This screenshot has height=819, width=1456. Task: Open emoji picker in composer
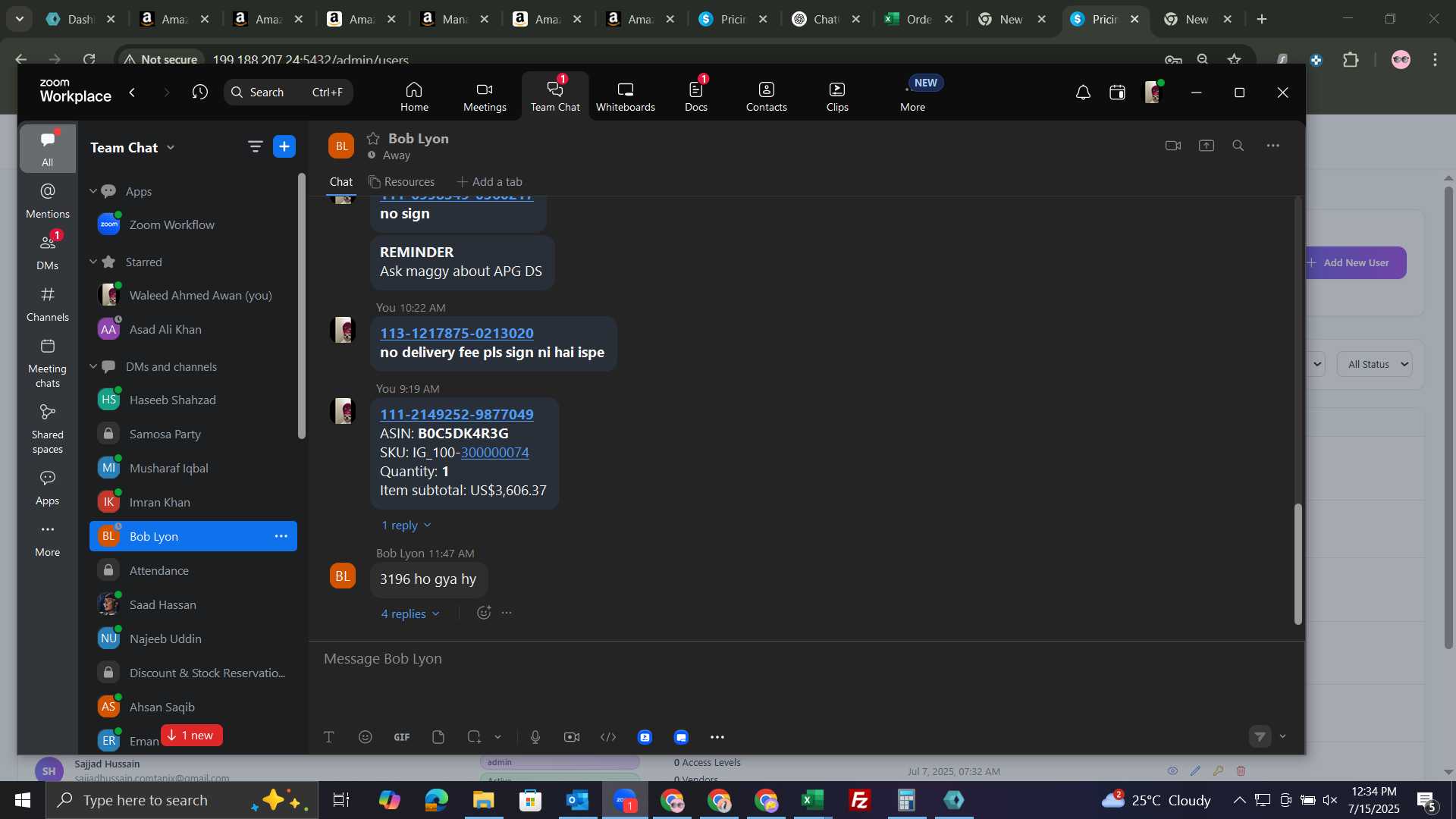click(366, 737)
